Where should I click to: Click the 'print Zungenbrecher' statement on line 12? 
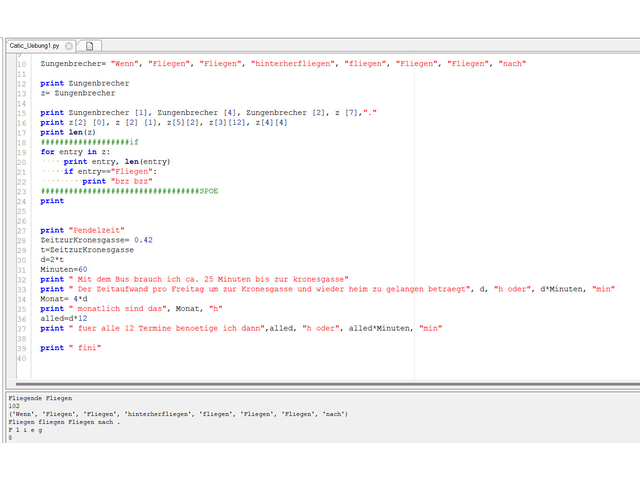(84, 83)
